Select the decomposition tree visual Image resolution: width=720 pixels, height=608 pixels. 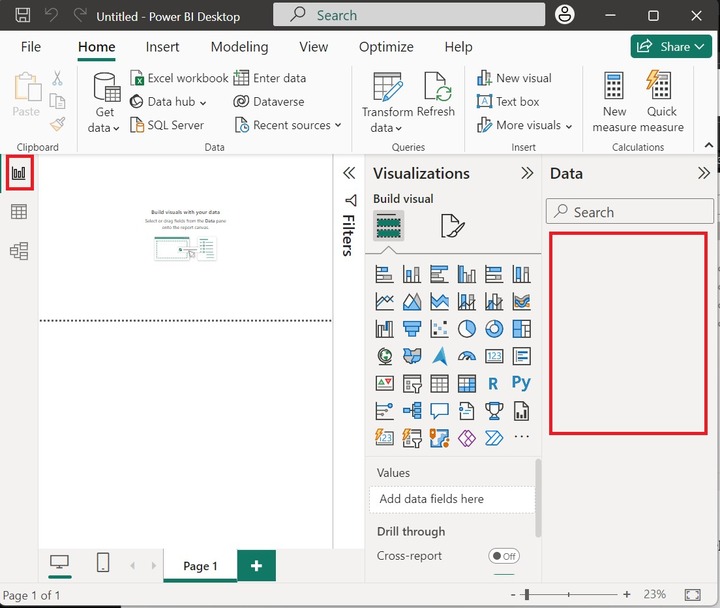[412, 411]
